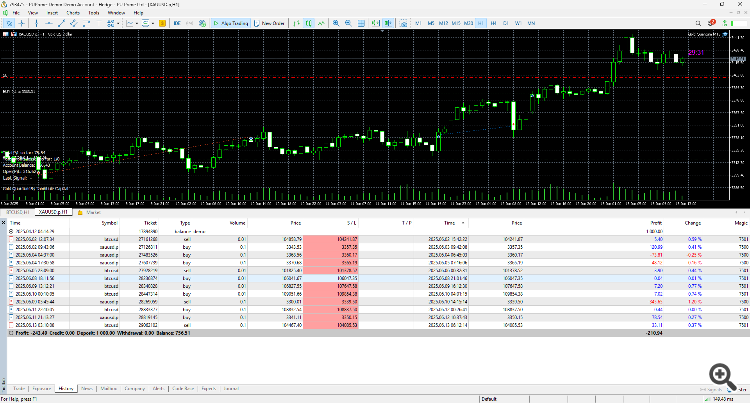
Task: Switch to the Alerts tab
Action: (x=158, y=389)
